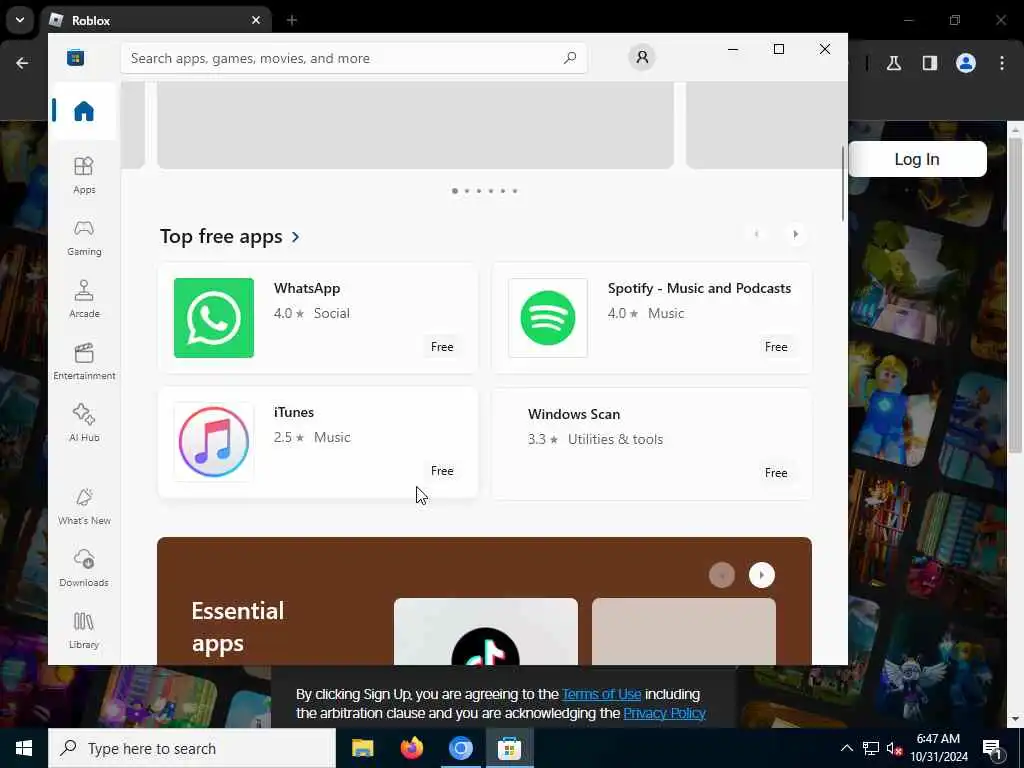
Task: Go back in Essential apps carousel
Action: tap(722, 575)
